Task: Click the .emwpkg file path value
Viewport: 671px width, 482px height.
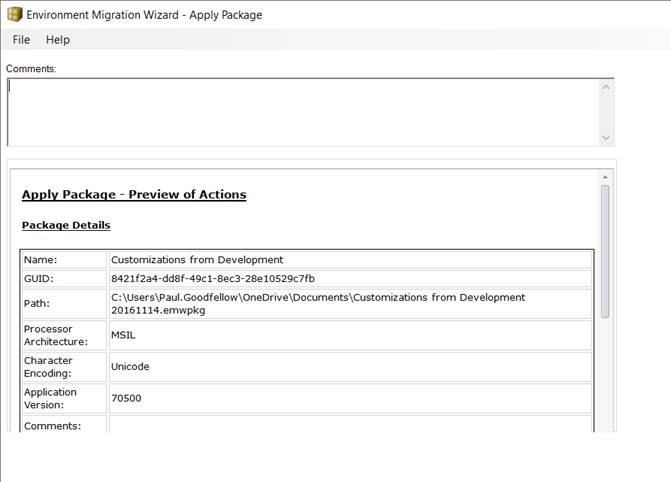Action: [x=318, y=304]
